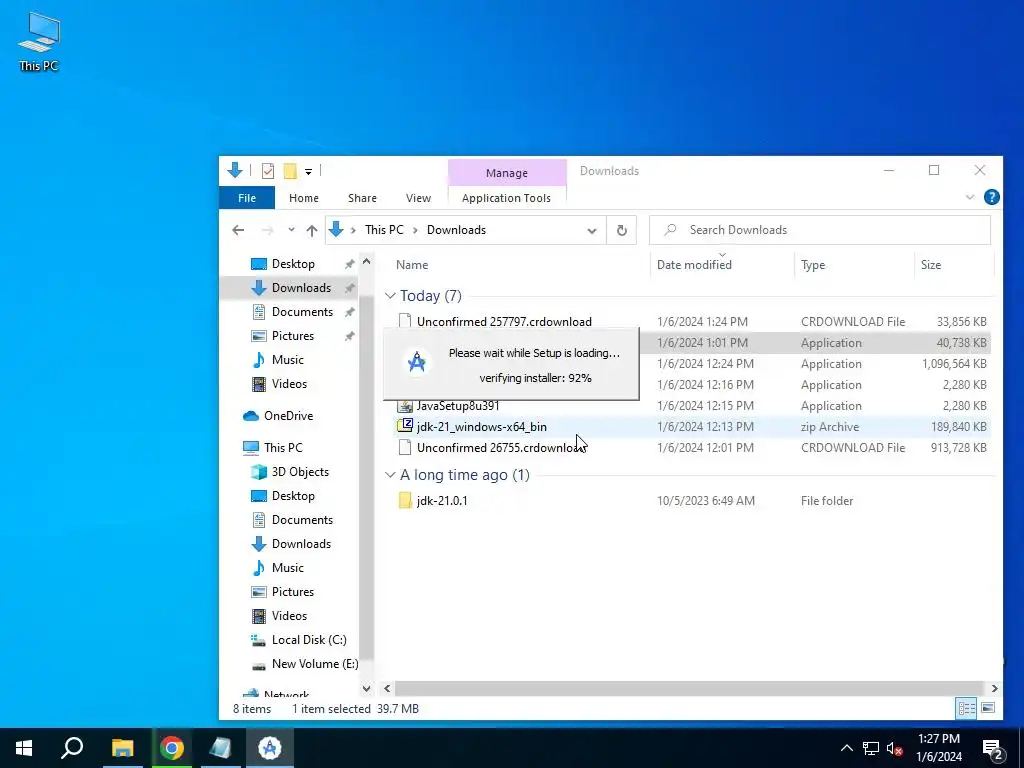Collapse the Today (7) group
1024x768 pixels.
click(391, 296)
